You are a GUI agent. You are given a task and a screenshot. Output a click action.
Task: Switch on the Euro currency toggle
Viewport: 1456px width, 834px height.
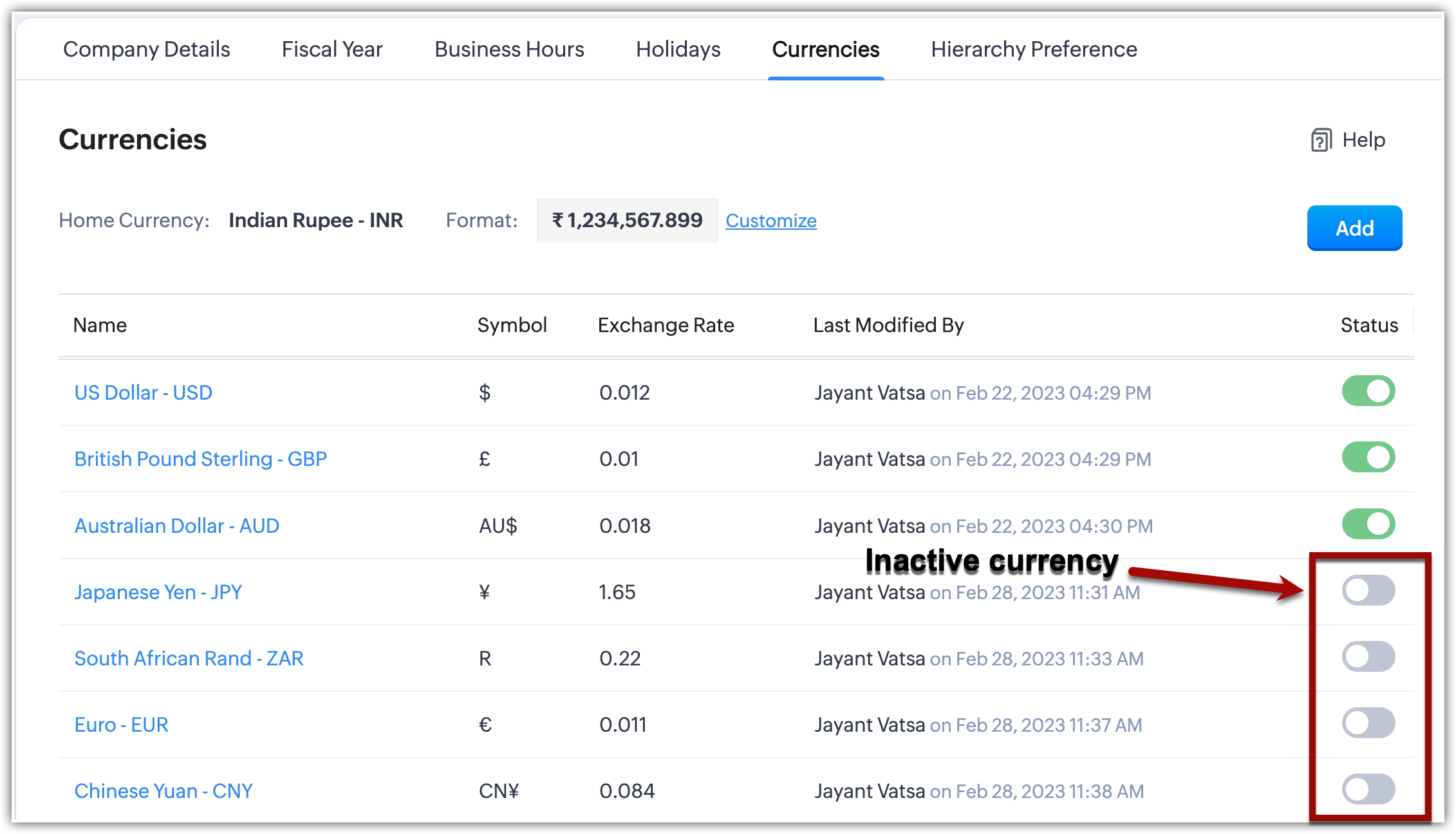pos(1368,723)
